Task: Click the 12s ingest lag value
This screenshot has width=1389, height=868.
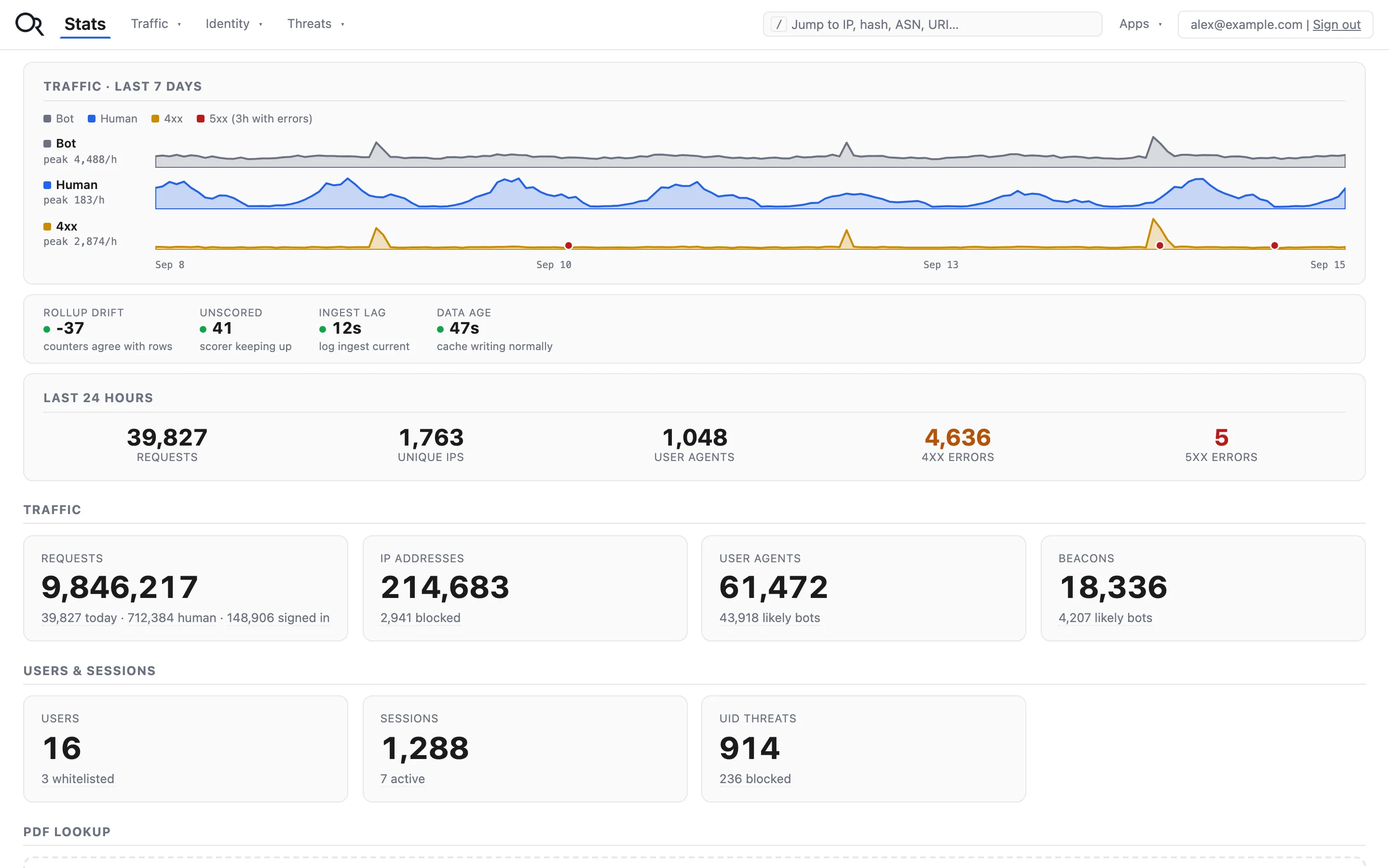Action: click(347, 328)
